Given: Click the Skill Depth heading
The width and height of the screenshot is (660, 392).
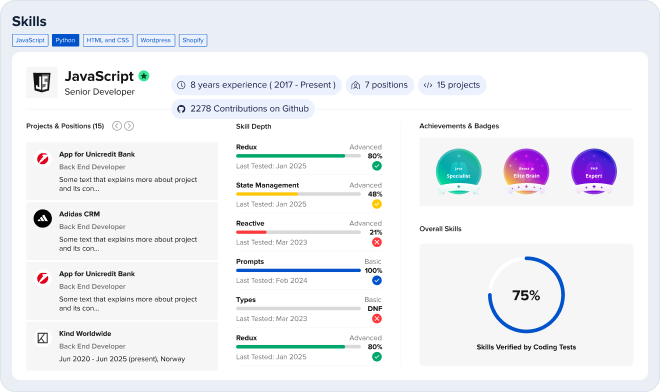Looking at the screenshot, I should pos(253,126).
